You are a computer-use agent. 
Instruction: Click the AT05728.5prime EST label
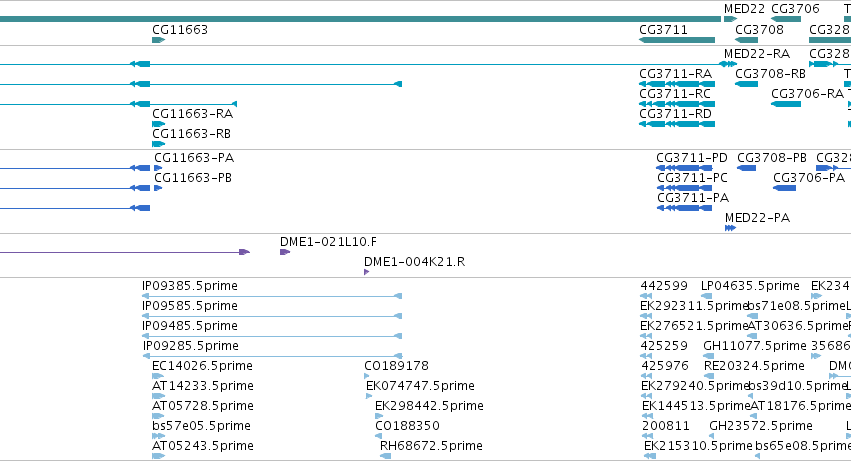202,407
